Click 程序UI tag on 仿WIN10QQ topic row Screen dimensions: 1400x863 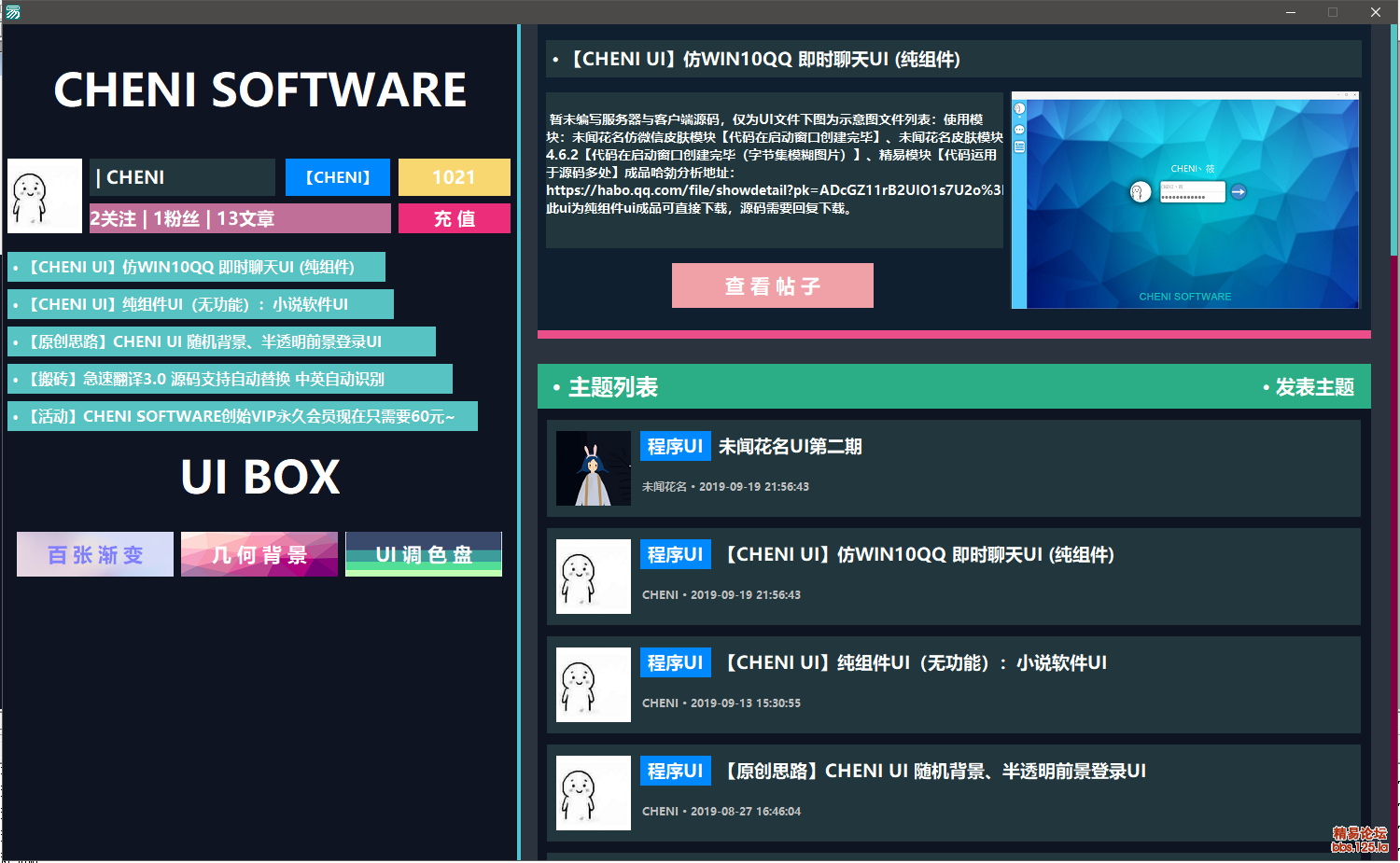676,554
